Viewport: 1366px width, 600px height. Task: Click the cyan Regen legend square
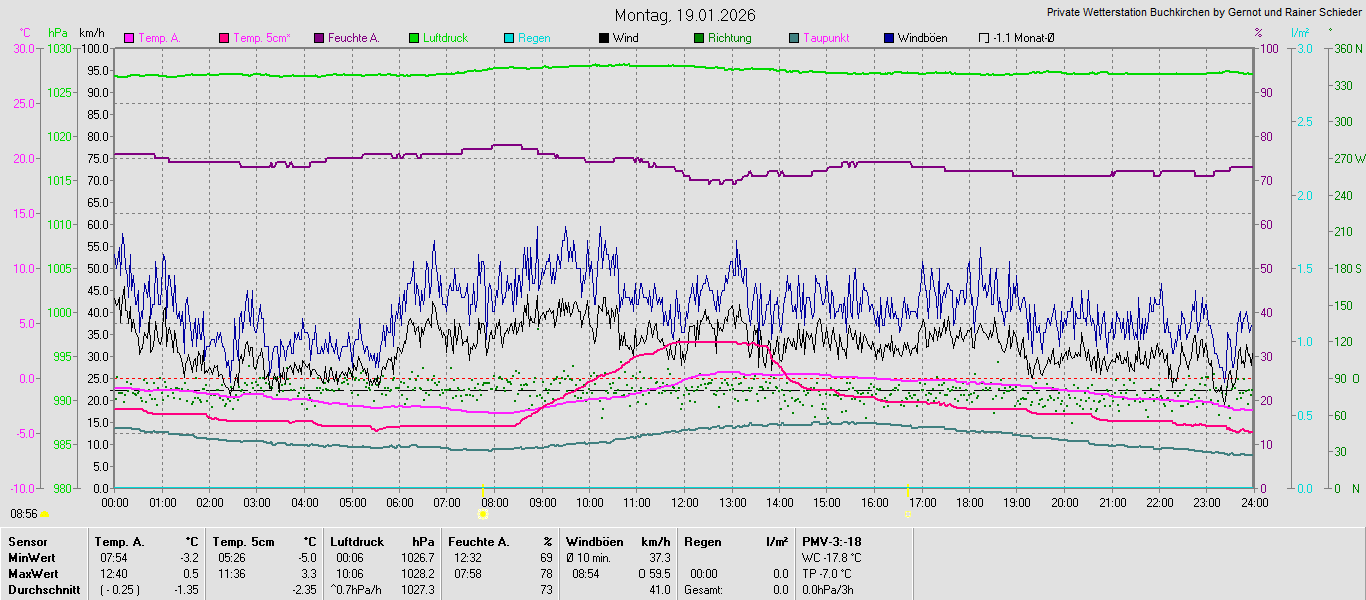509,38
